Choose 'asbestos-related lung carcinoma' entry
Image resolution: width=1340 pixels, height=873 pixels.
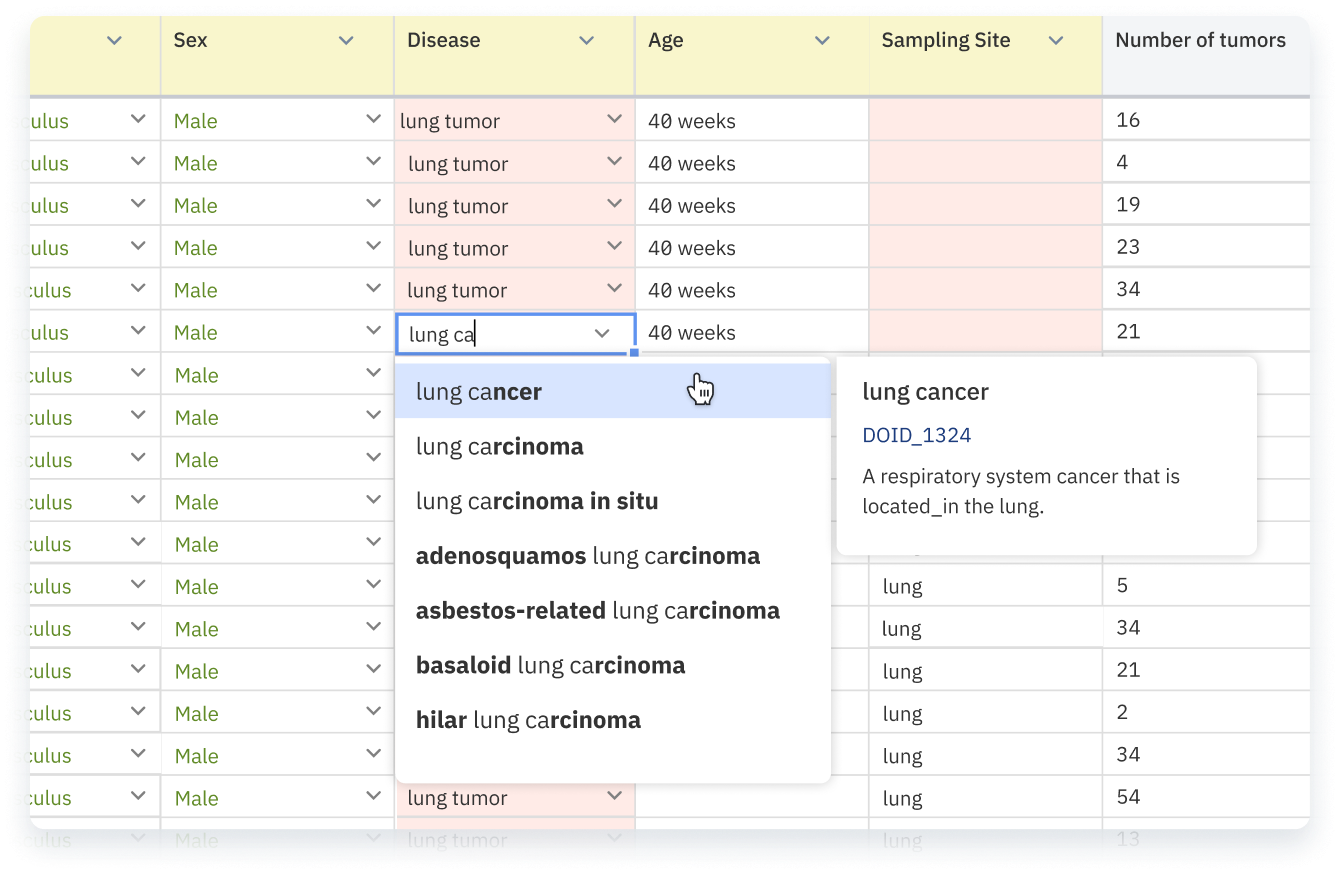point(598,611)
